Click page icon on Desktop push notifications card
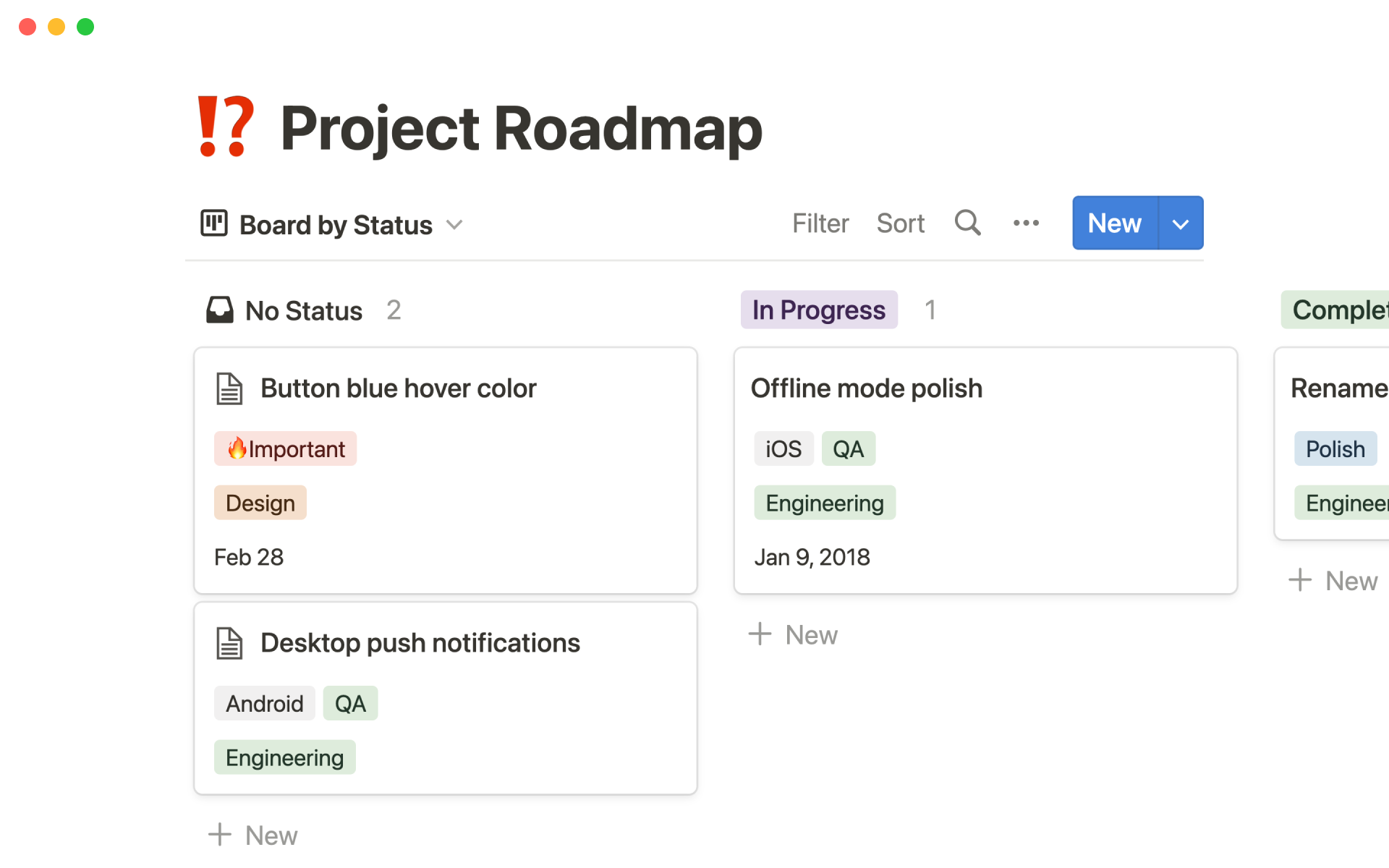 (230, 643)
